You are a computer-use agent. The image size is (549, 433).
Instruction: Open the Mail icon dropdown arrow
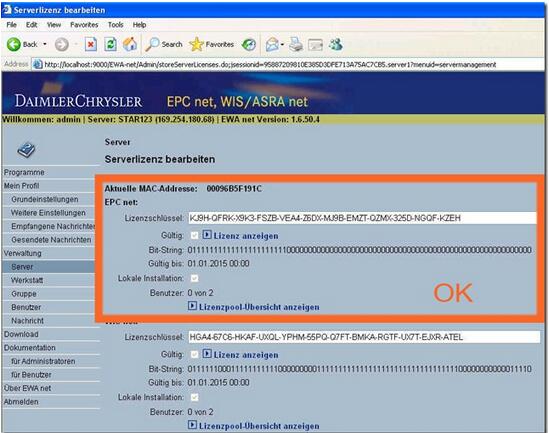282,44
